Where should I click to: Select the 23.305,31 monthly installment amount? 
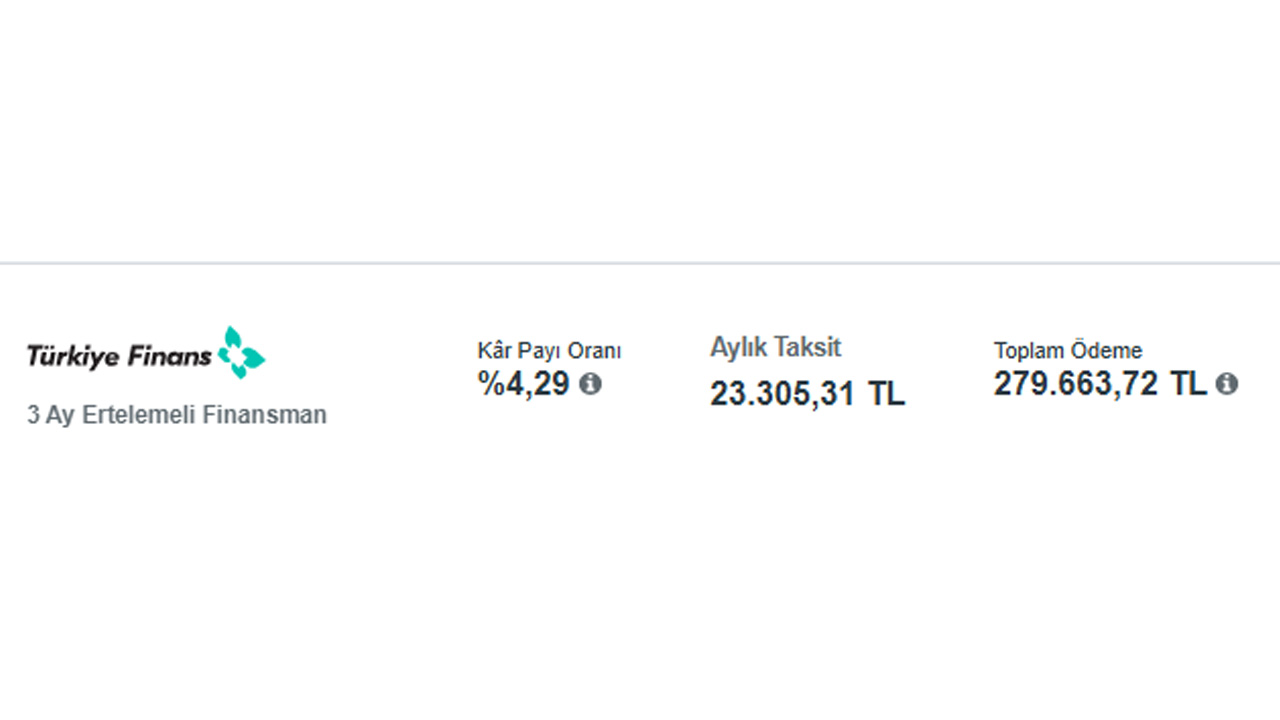(x=783, y=394)
